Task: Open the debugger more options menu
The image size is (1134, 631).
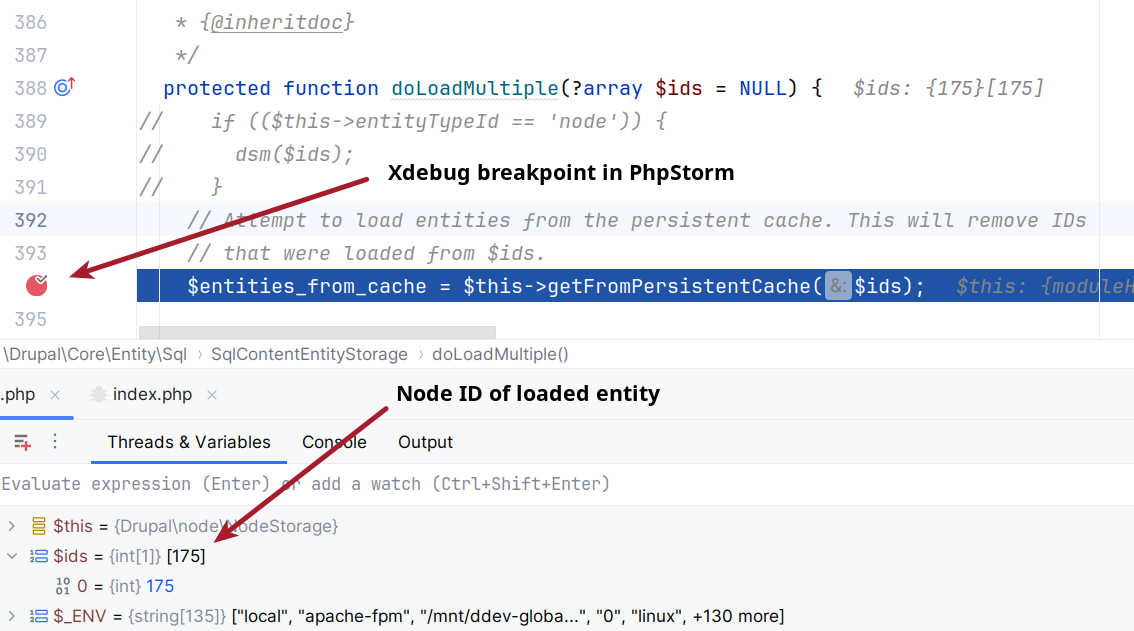Action: [55, 441]
